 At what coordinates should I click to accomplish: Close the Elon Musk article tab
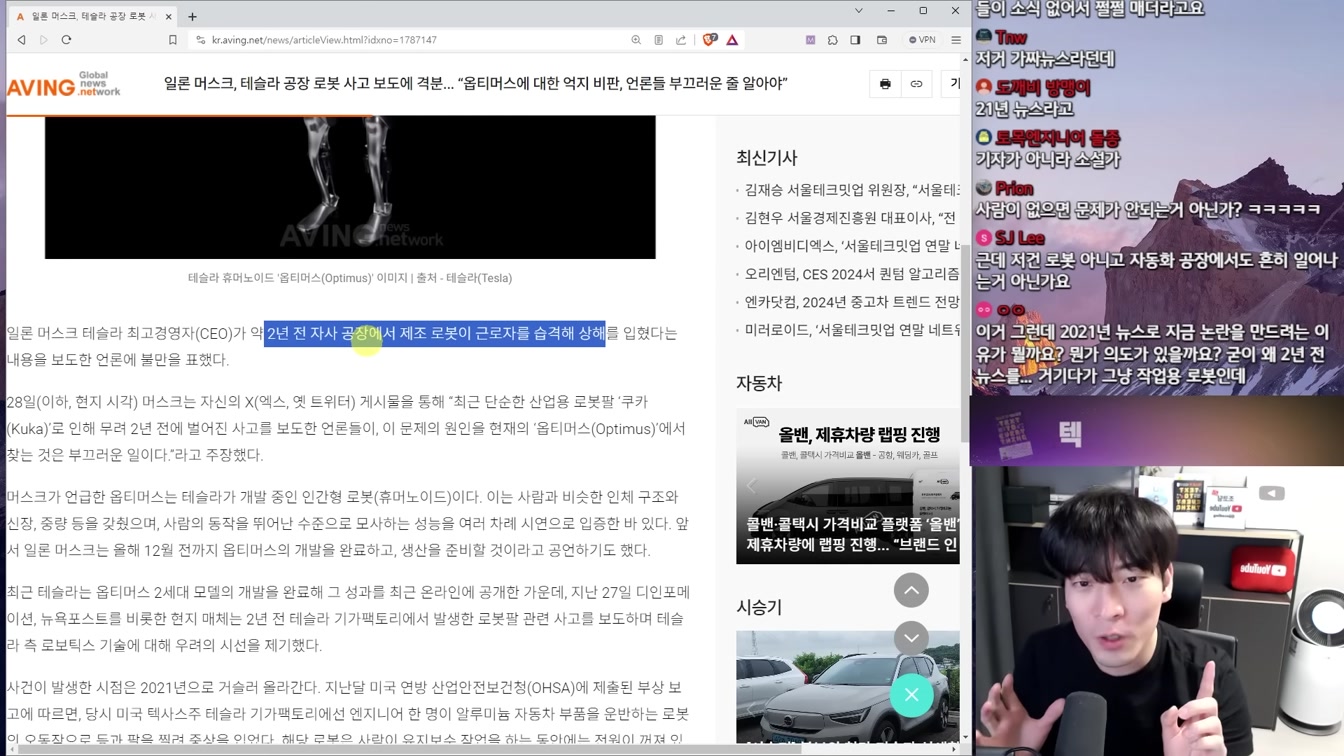tap(168, 16)
